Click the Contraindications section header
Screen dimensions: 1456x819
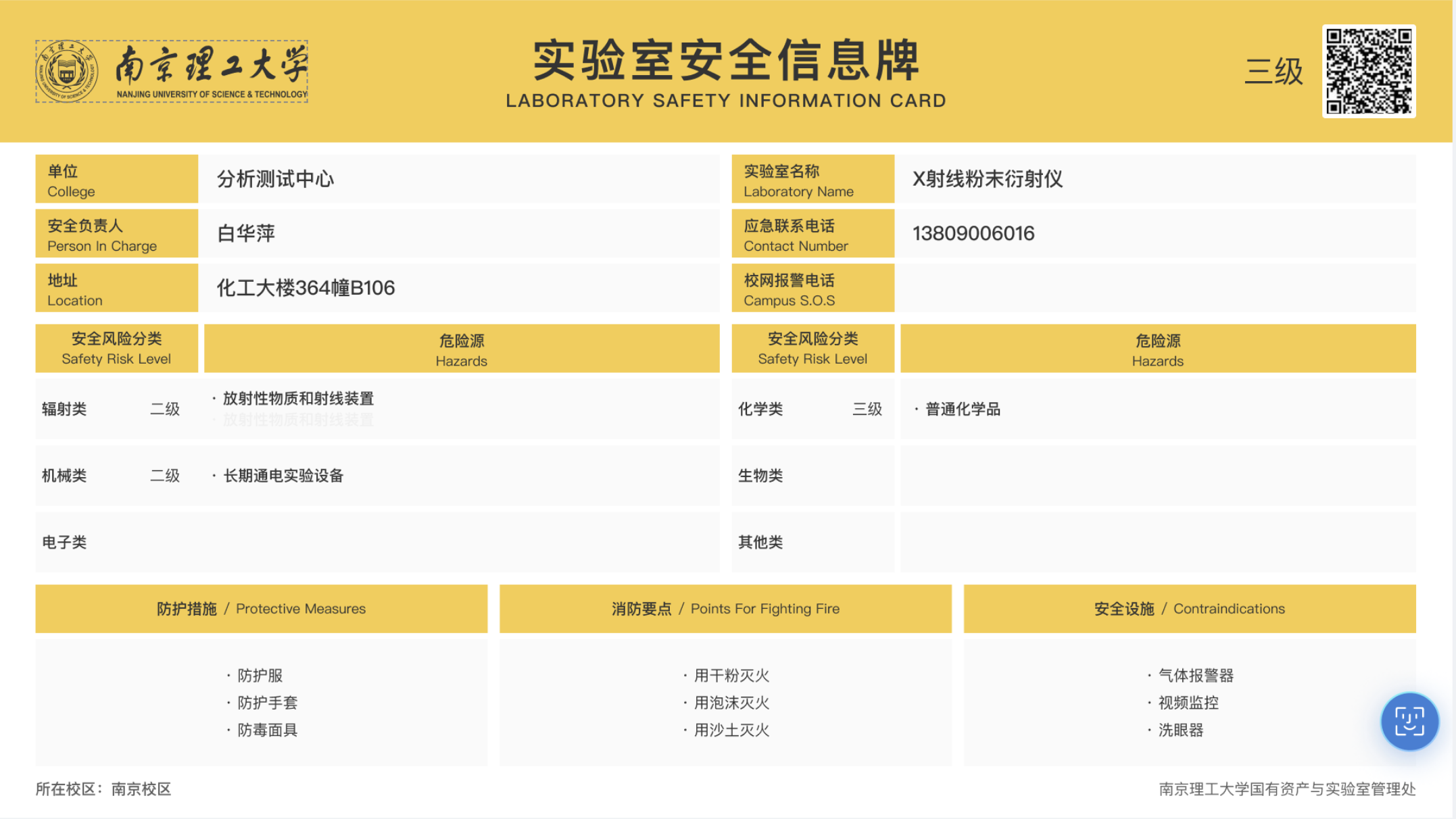pyautogui.click(x=1189, y=609)
